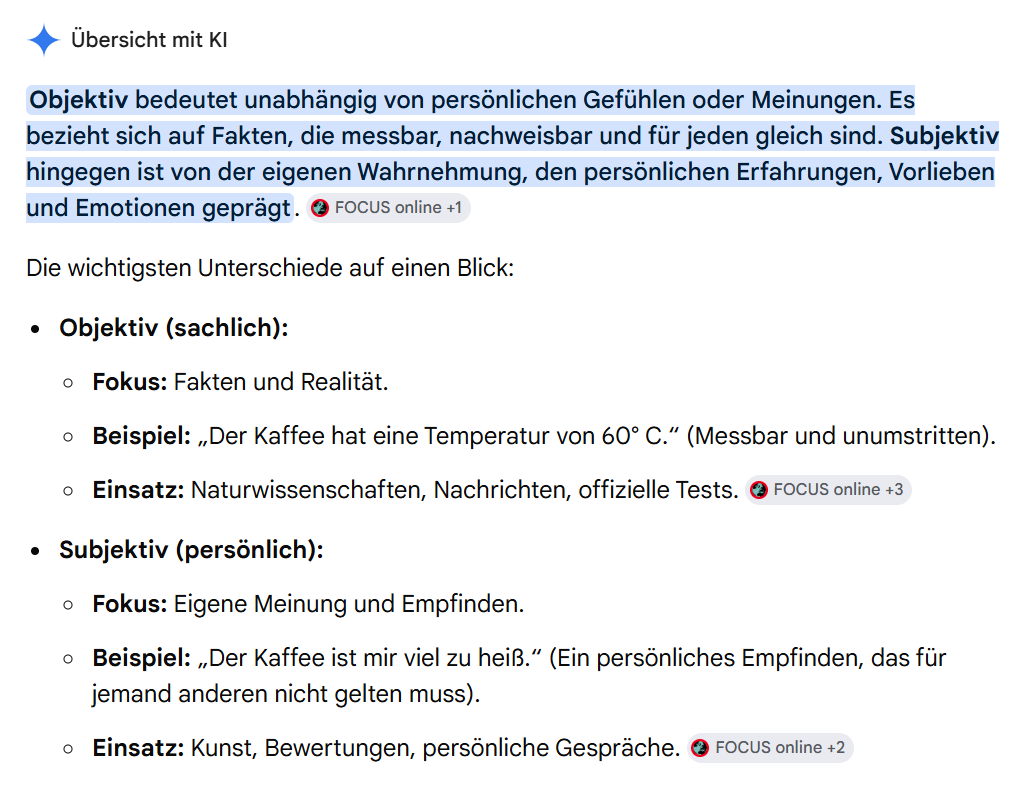Click the 'Fokus: Fakten und Realität.' line
Image resolution: width=1009 pixels, height=787 pixels.
point(241,382)
